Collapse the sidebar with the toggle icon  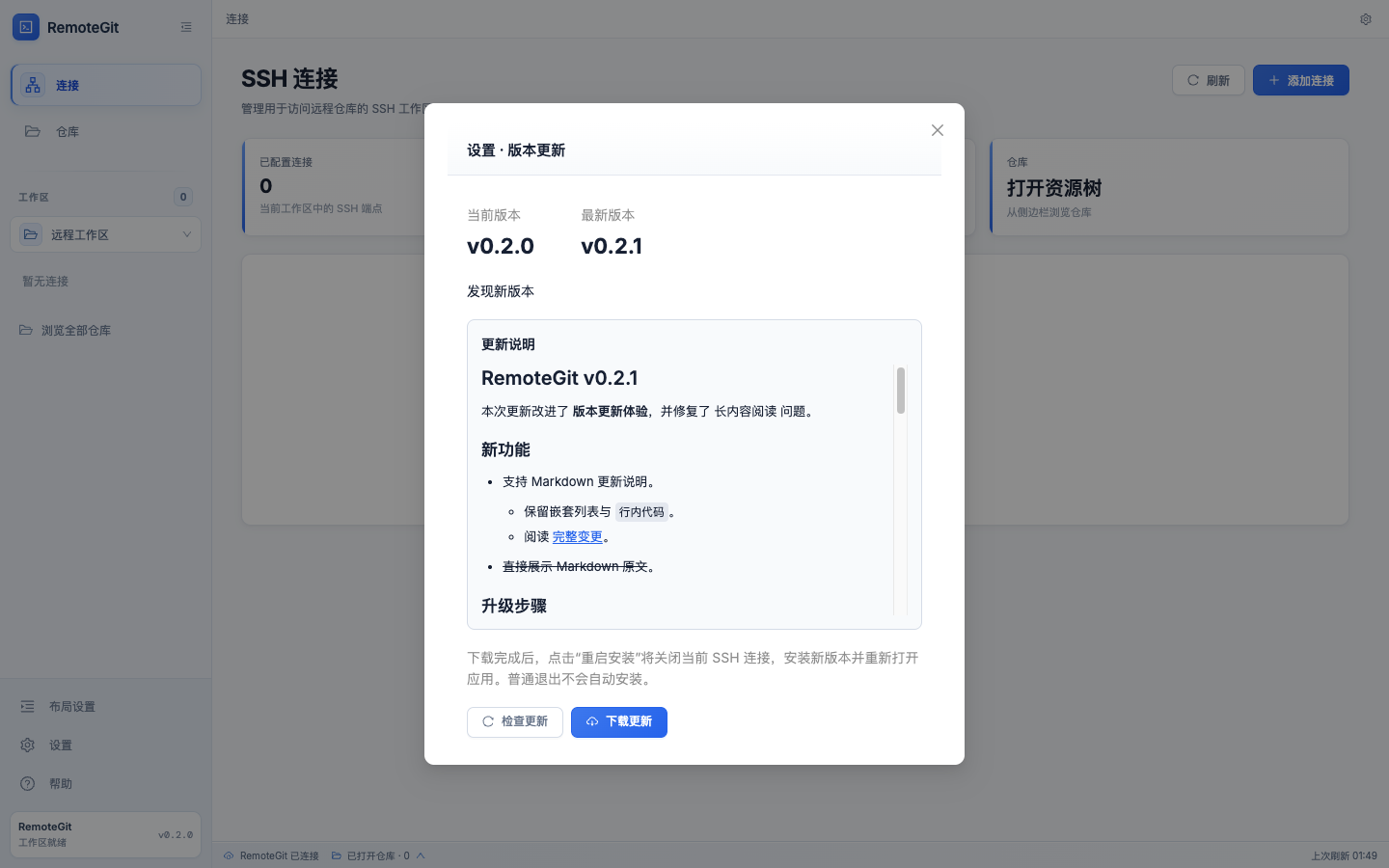click(x=186, y=27)
